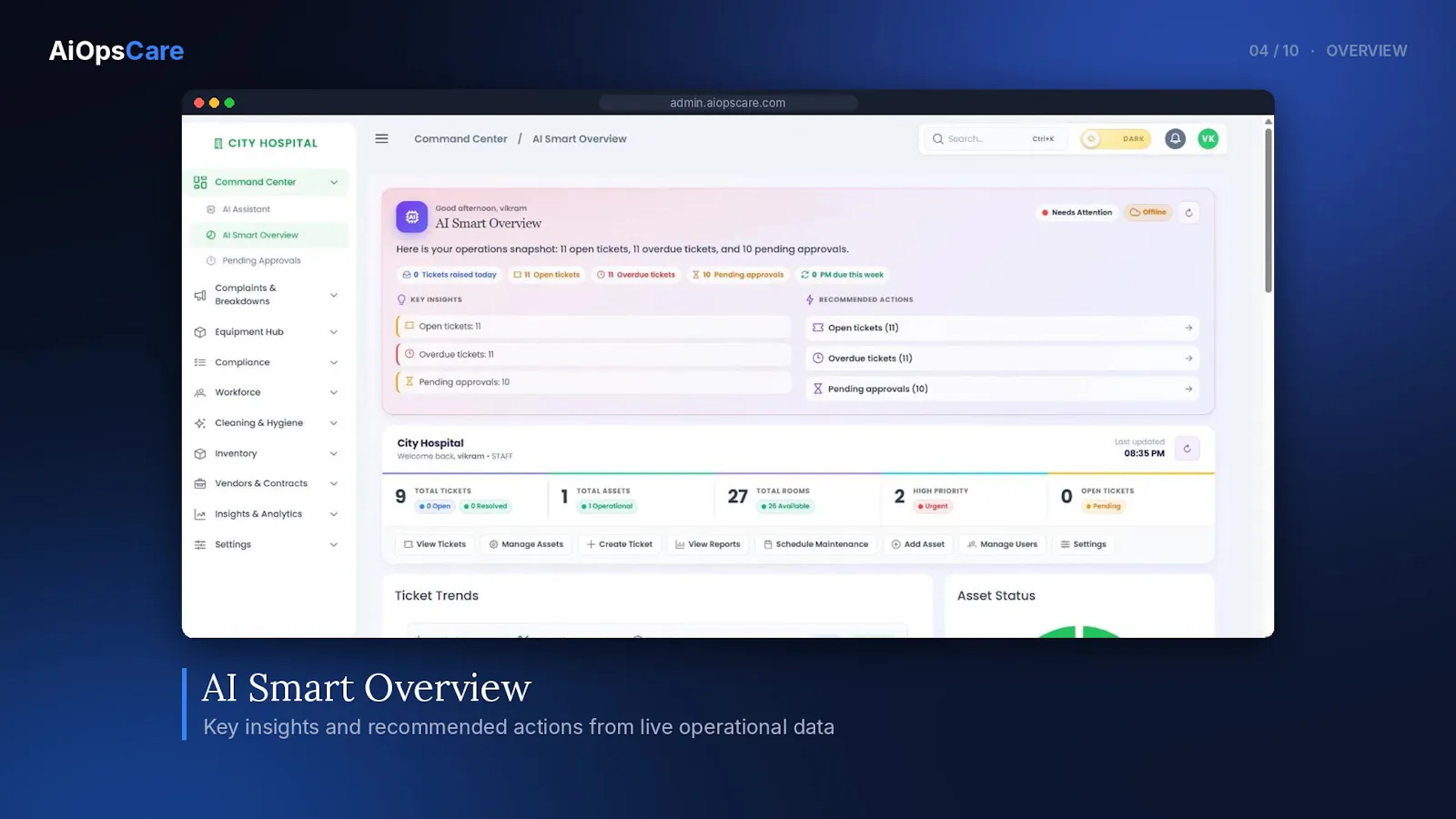Click the Create Ticket button

pyautogui.click(x=620, y=544)
